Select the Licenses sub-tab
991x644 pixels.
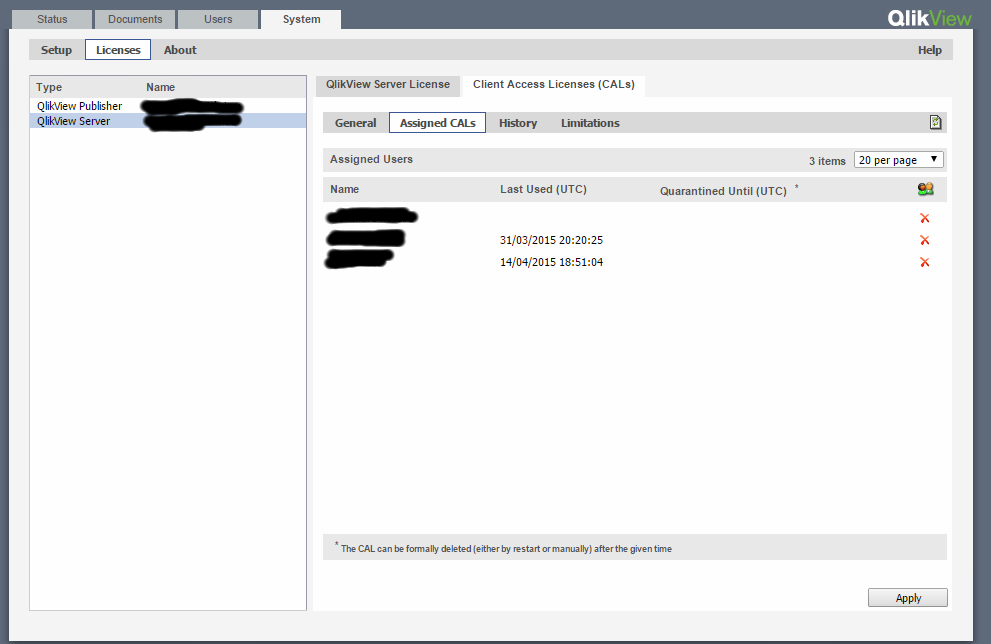click(118, 50)
